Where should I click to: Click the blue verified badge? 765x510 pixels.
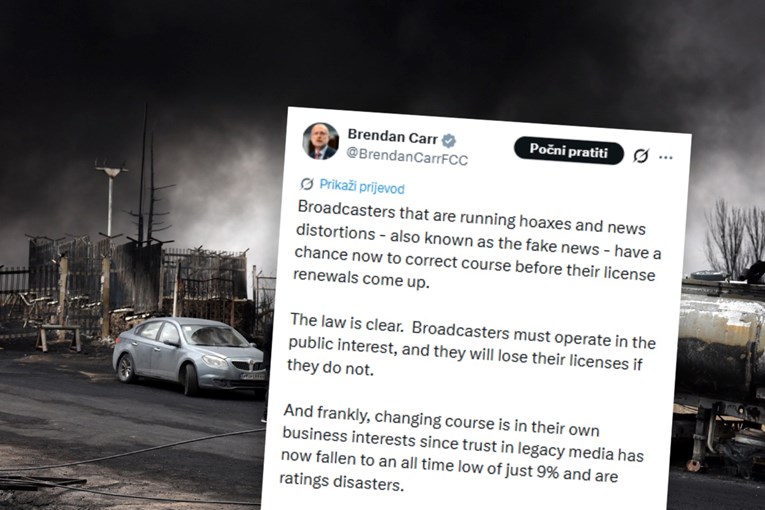pos(449,141)
